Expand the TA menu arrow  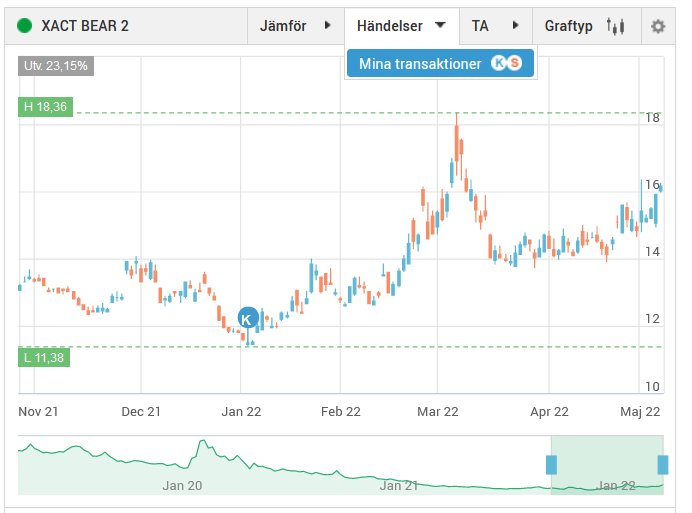515,25
